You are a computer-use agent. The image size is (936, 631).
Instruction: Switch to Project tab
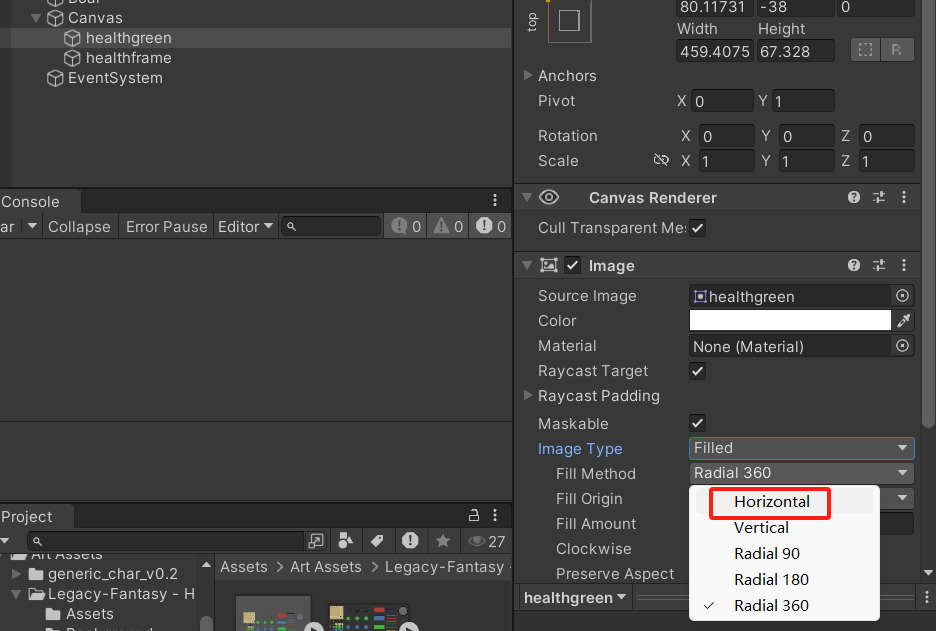[27, 516]
